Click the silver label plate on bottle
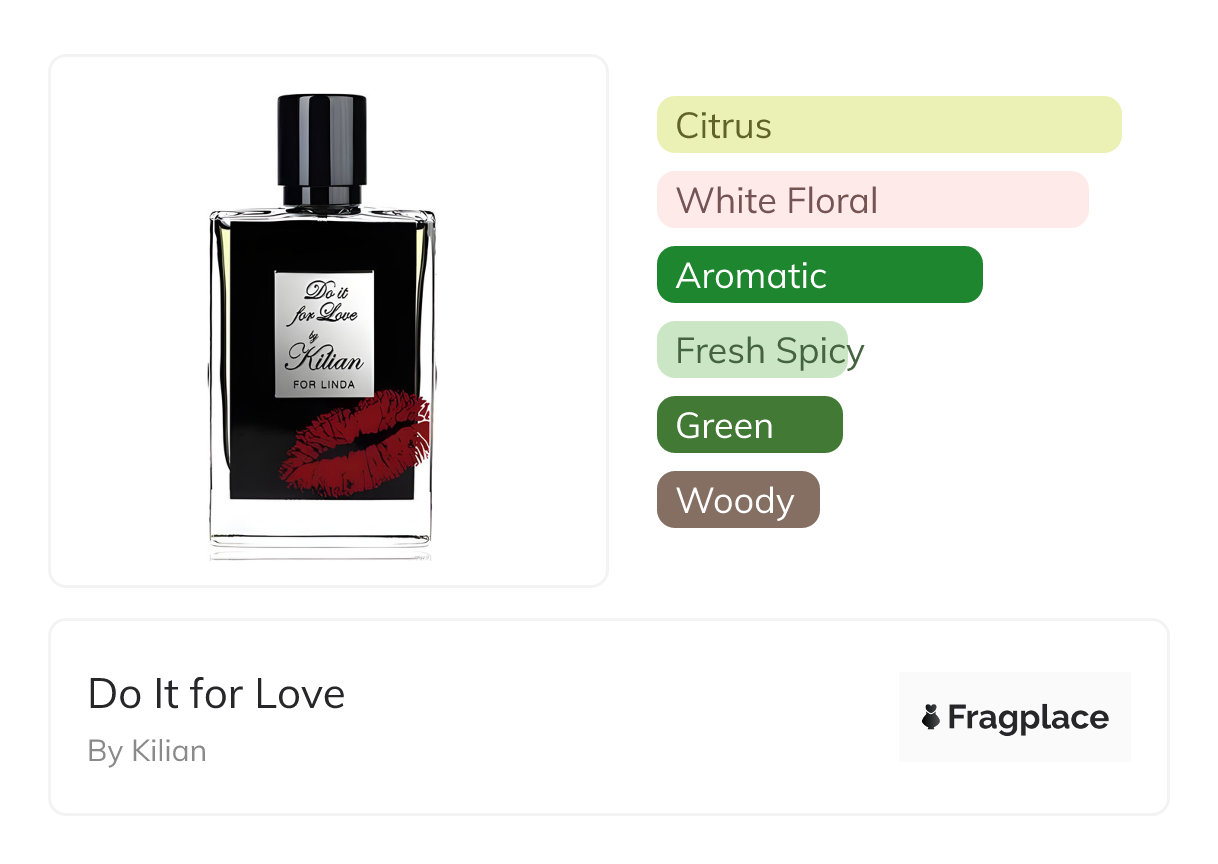The width and height of the screenshot is (1218, 864). click(x=325, y=333)
